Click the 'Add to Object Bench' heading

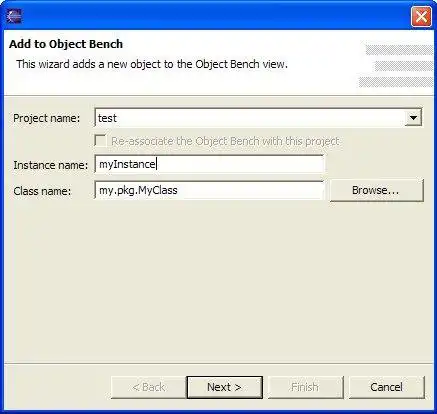pyautogui.click(x=66, y=44)
